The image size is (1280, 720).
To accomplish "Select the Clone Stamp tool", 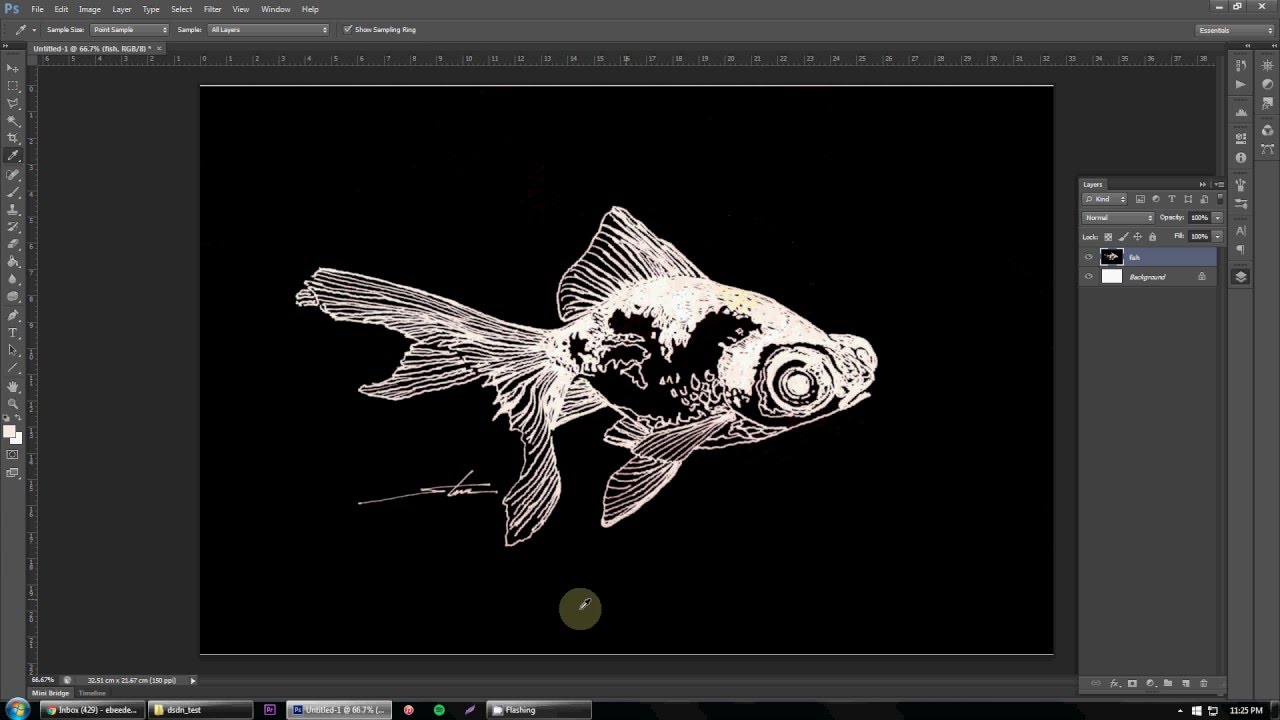I will pos(13,209).
